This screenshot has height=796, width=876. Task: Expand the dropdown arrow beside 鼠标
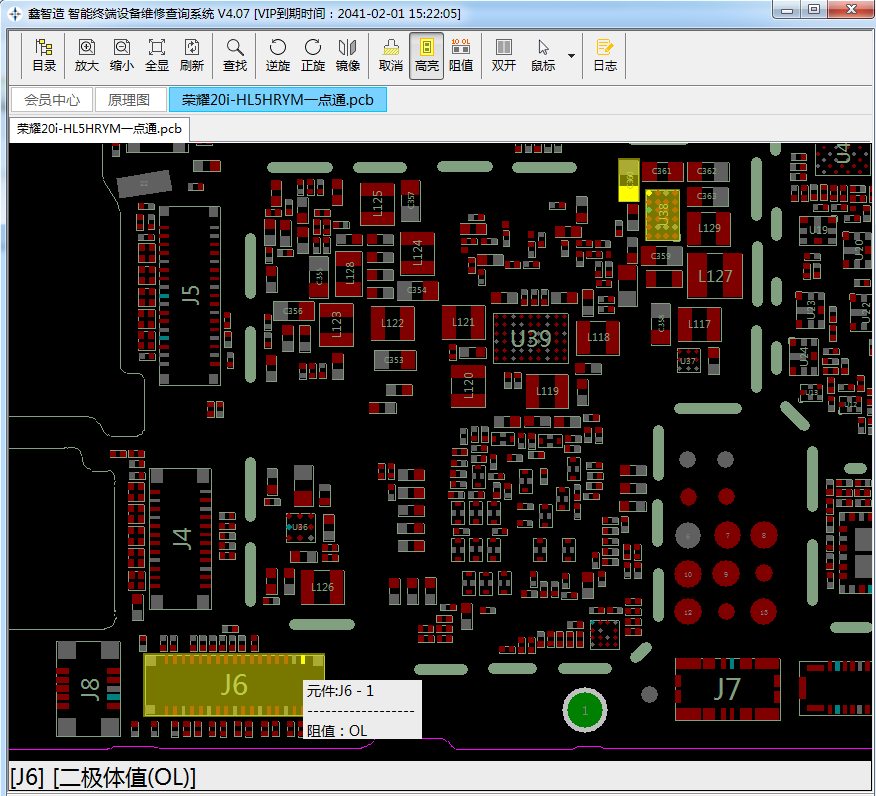click(x=571, y=55)
